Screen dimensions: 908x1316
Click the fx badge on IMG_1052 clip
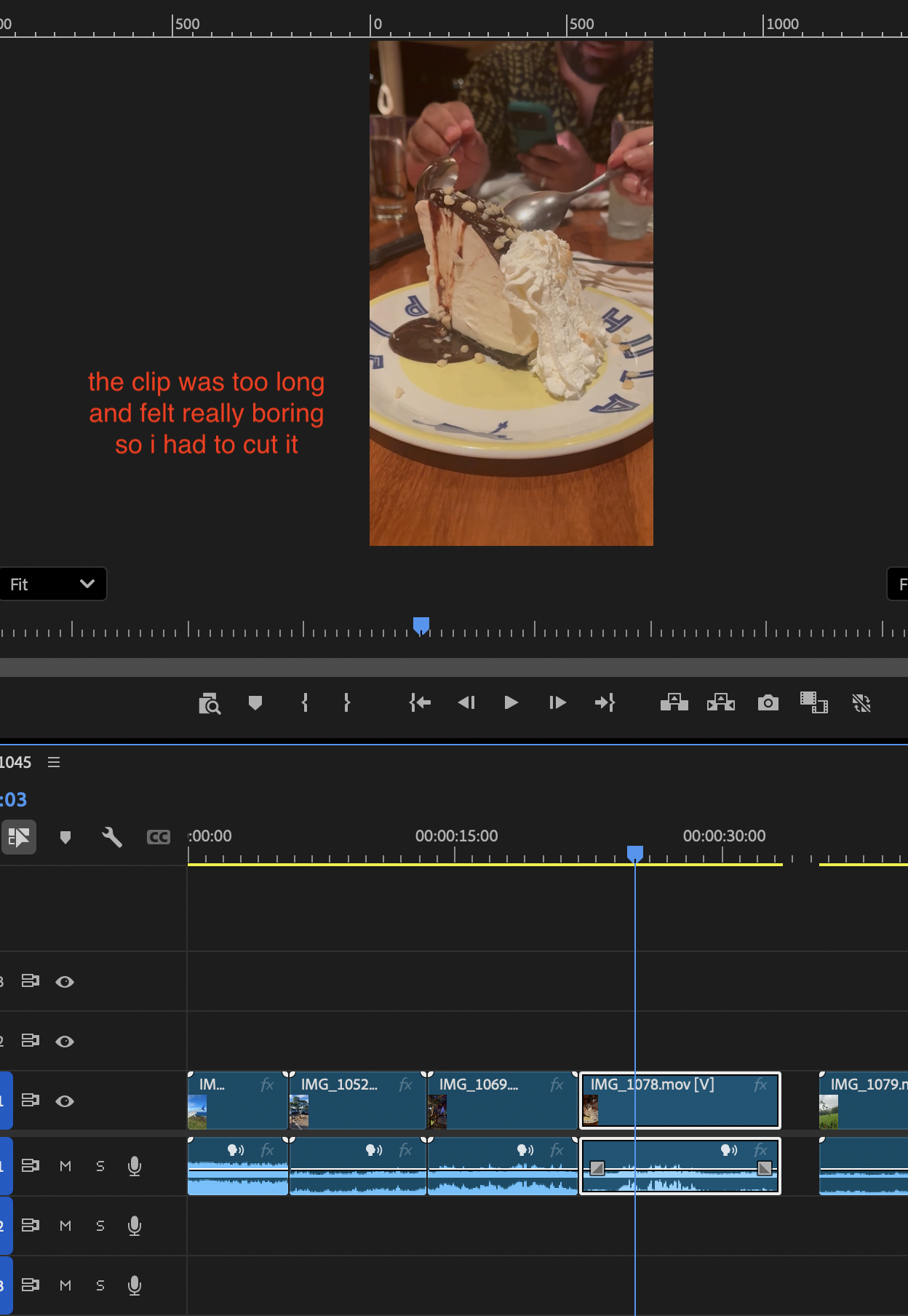[x=405, y=1085]
